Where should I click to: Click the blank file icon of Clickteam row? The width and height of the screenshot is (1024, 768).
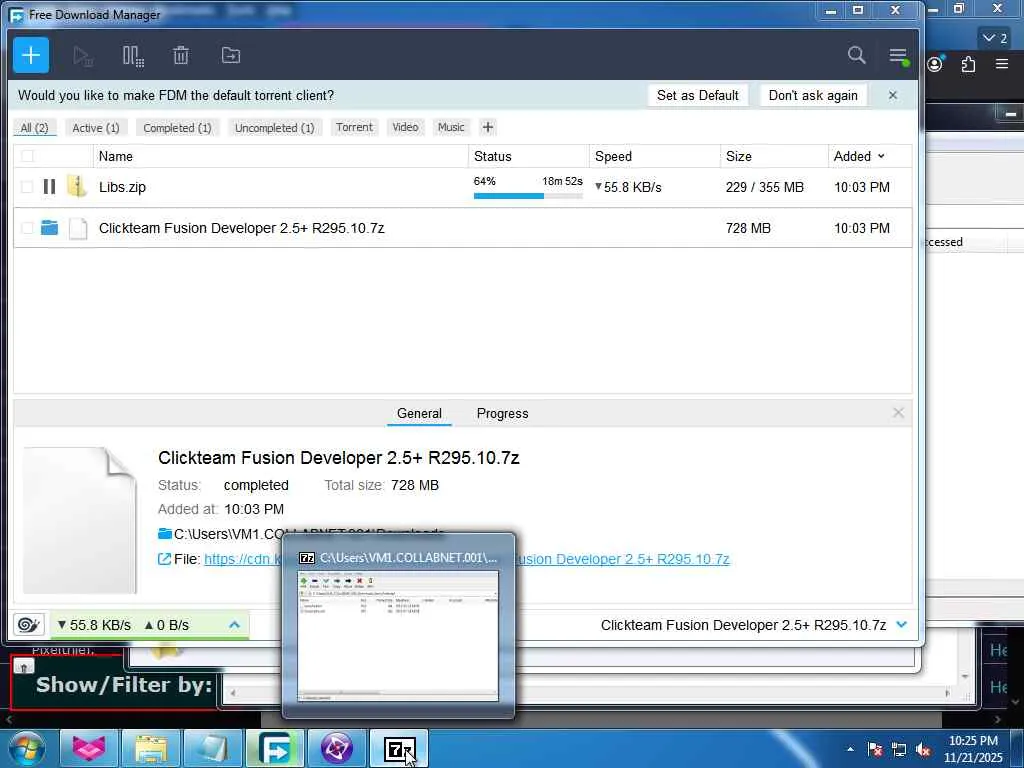(x=78, y=228)
